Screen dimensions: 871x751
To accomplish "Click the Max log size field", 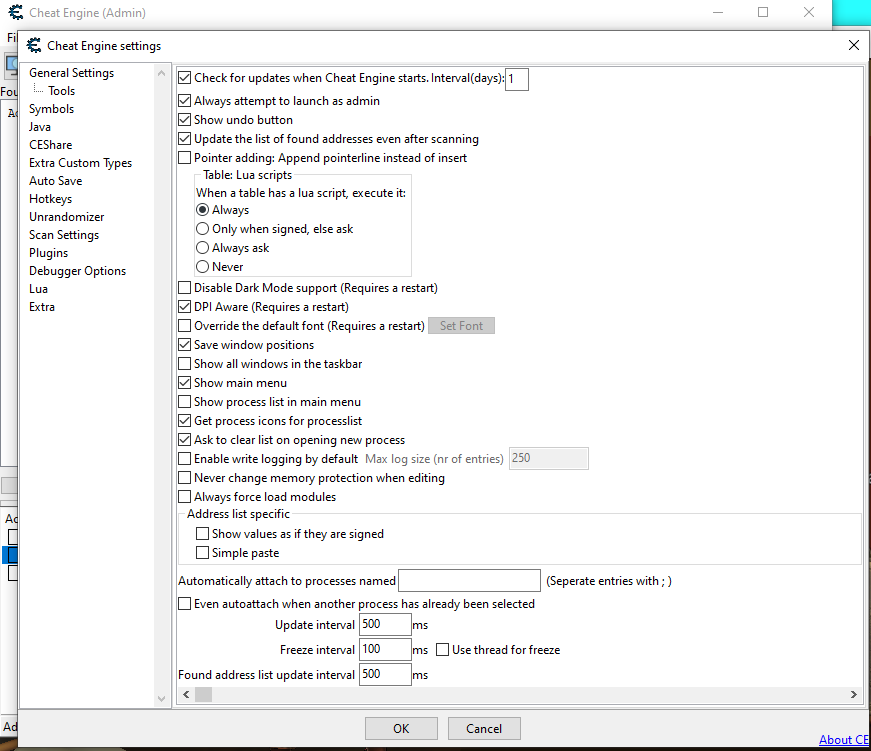I will (x=549, y=458).
